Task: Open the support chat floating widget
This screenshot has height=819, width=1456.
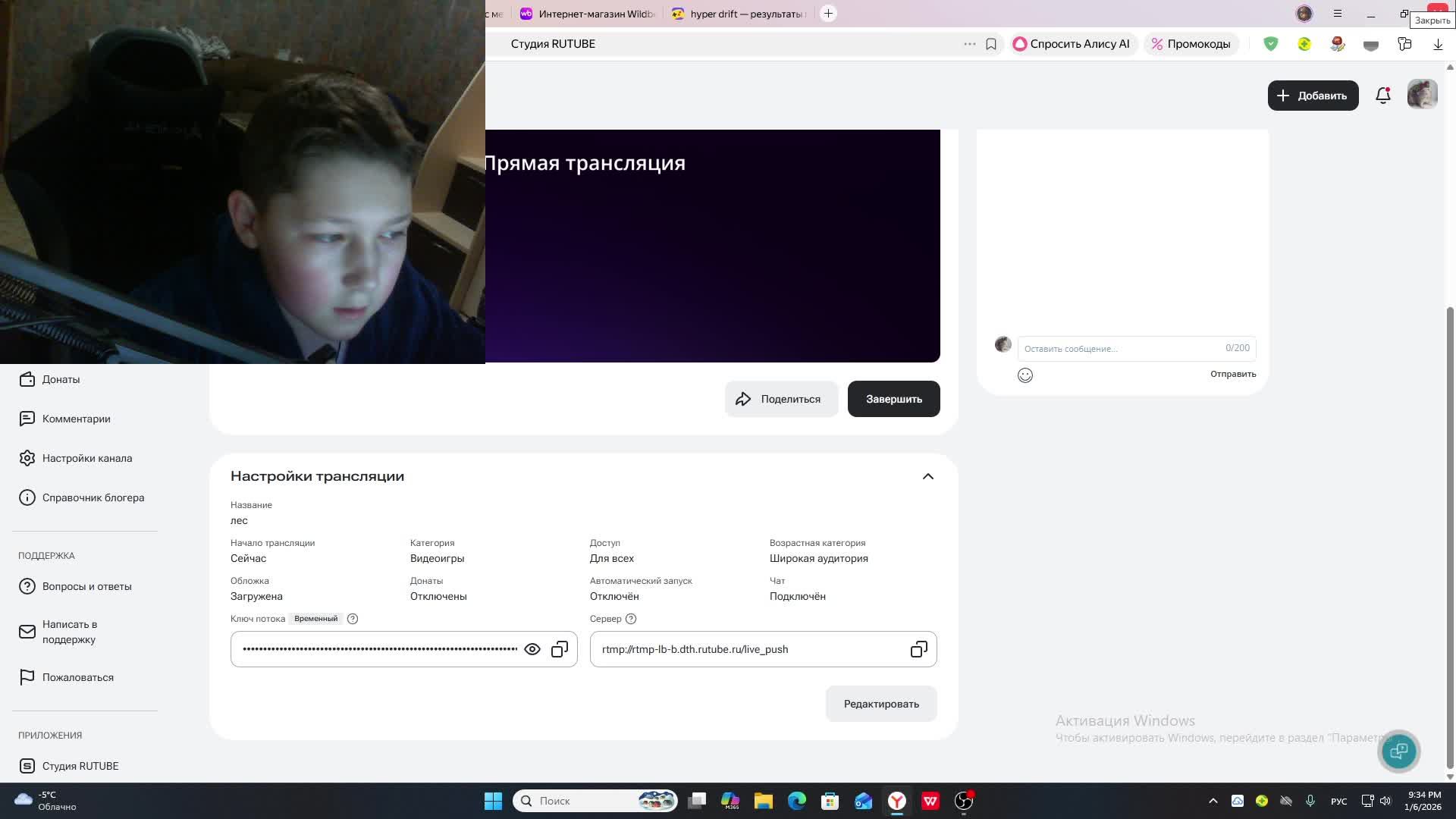Action: (1398, 751)
